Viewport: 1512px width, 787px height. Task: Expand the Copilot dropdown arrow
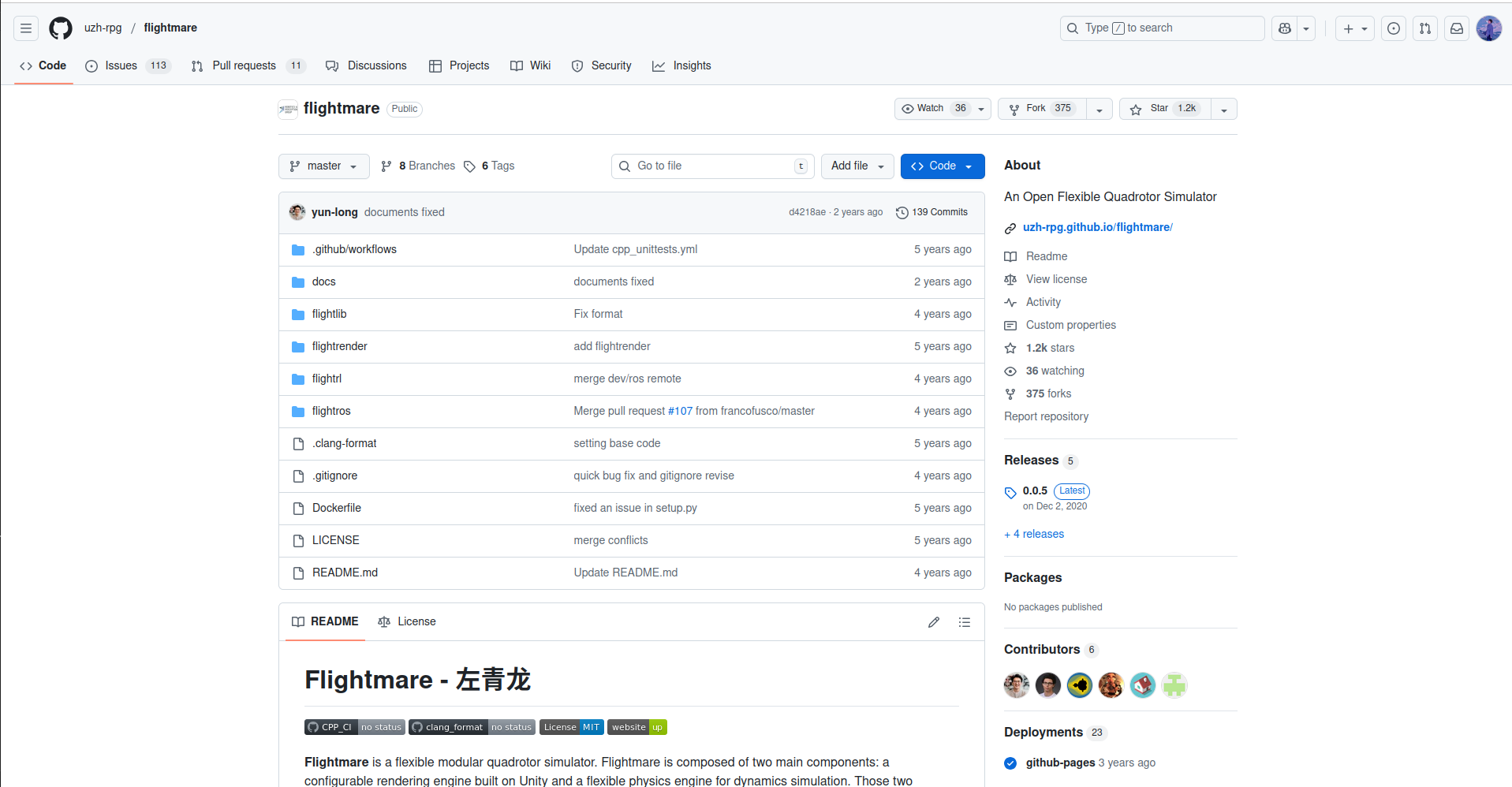point(1306,28)
